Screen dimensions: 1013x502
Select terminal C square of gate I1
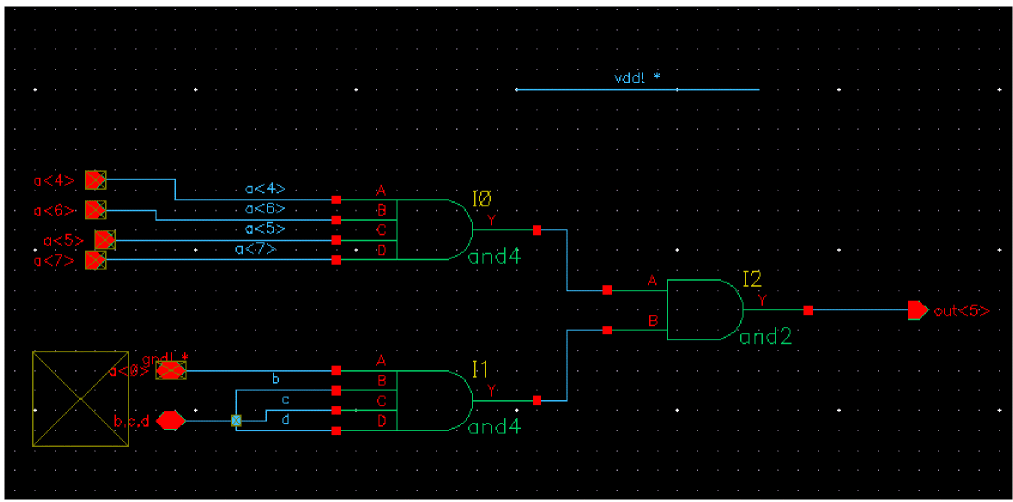(x=336, y=410)
